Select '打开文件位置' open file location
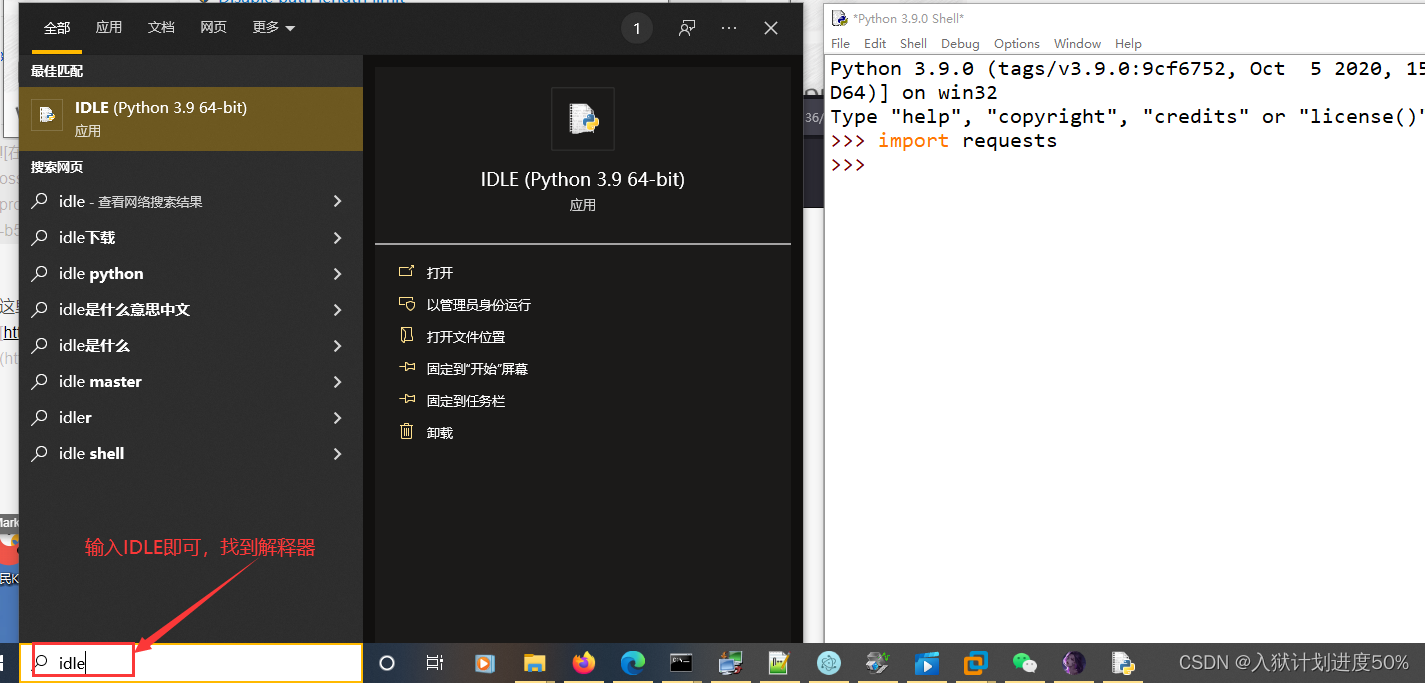This screenshot has width=1425, height=683. tap(466, 337)
